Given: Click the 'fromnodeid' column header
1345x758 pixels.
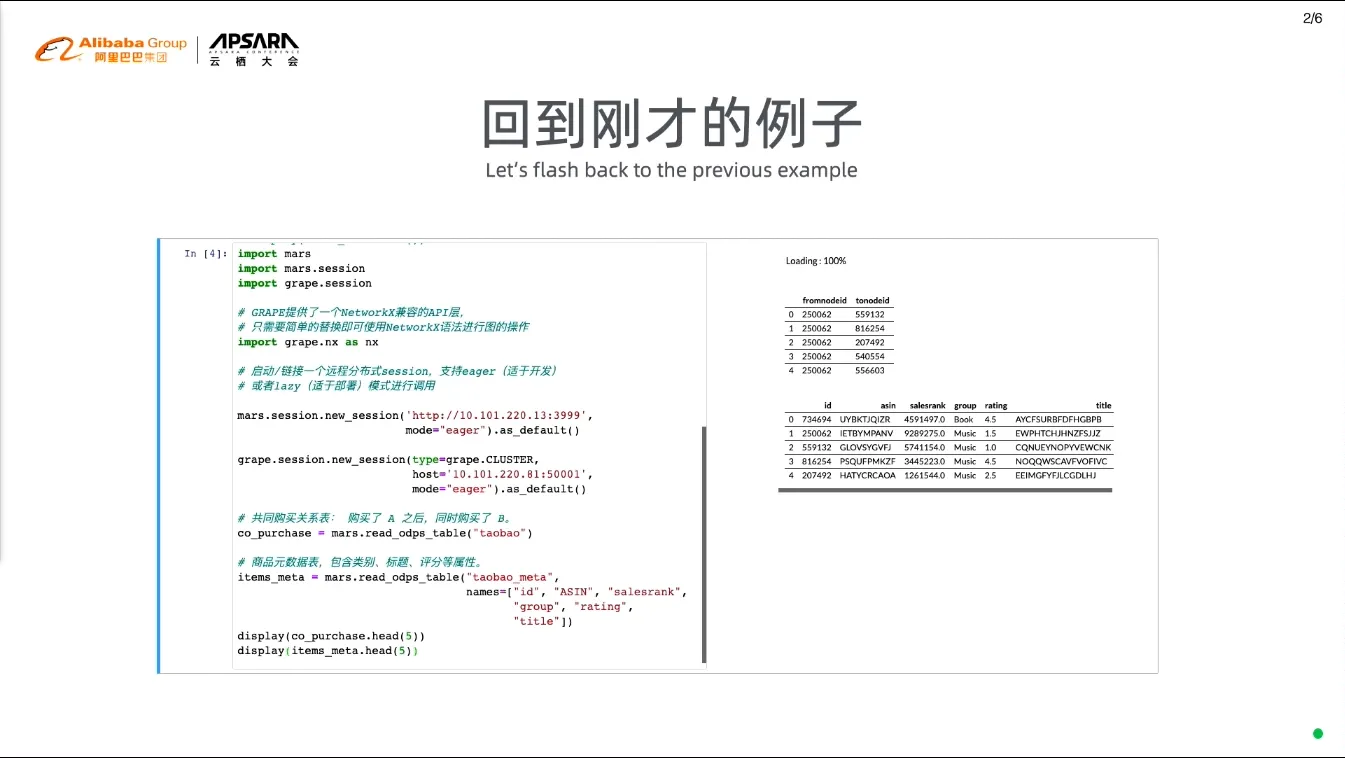Looking at the screenshot, I should coord(824,300).
